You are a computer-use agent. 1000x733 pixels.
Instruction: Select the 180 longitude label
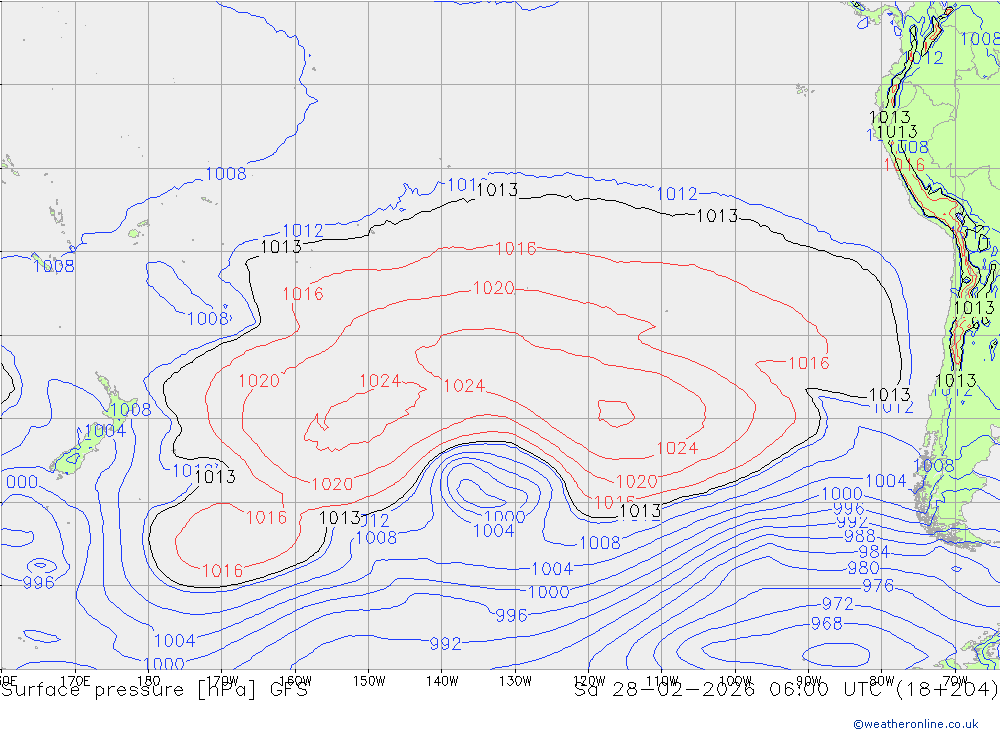149,681
